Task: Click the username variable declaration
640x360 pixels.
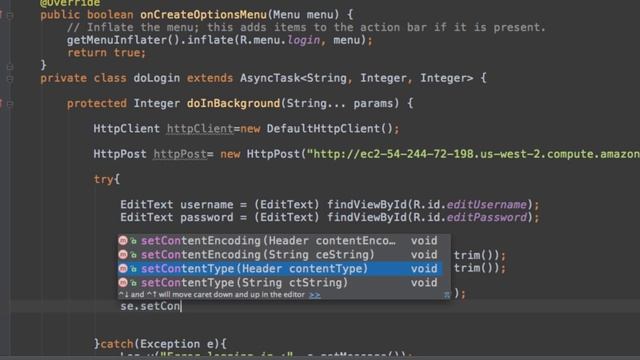Action: 207,205
